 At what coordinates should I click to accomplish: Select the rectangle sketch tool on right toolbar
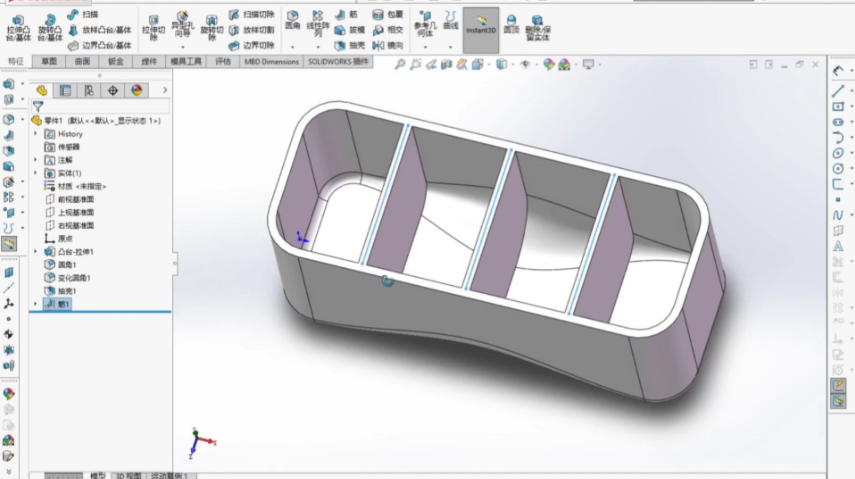coord(838,106)
